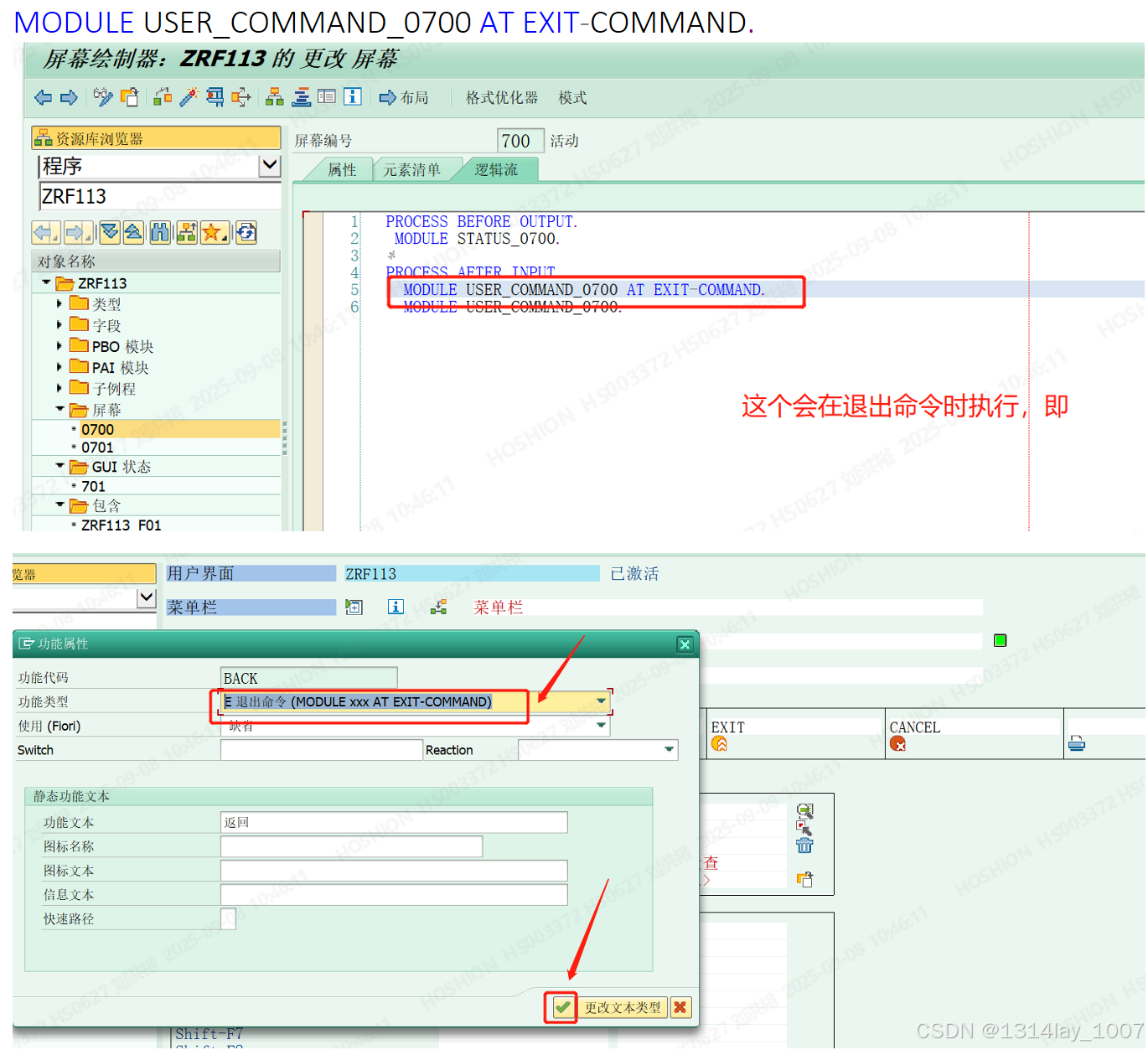1148x1050 pixels.
Task: Click the 快速路径 checkbox in function properties
Action: click(x=227, y=918)
